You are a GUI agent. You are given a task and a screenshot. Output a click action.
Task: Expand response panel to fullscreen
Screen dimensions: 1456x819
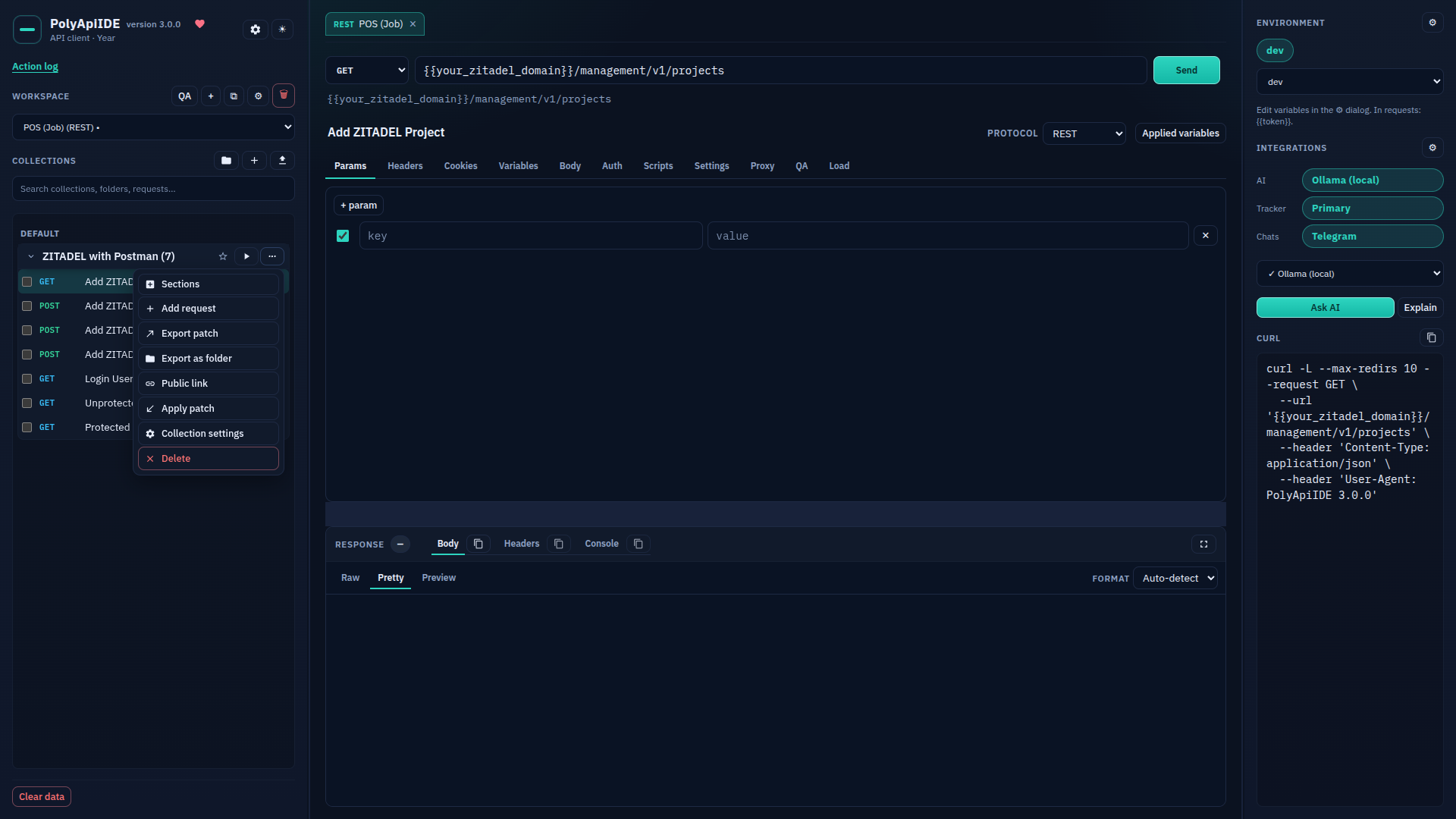click(x=1203, y=544)
